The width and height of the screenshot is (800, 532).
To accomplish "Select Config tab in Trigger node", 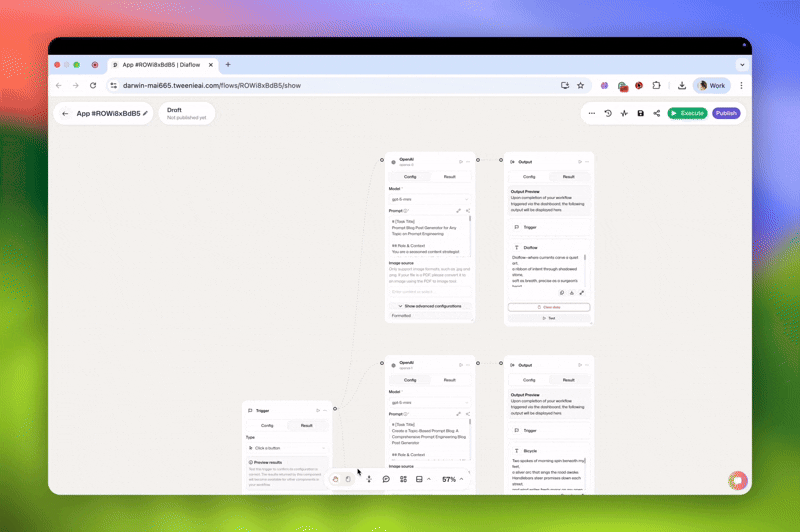I will (x=267, y=425).
